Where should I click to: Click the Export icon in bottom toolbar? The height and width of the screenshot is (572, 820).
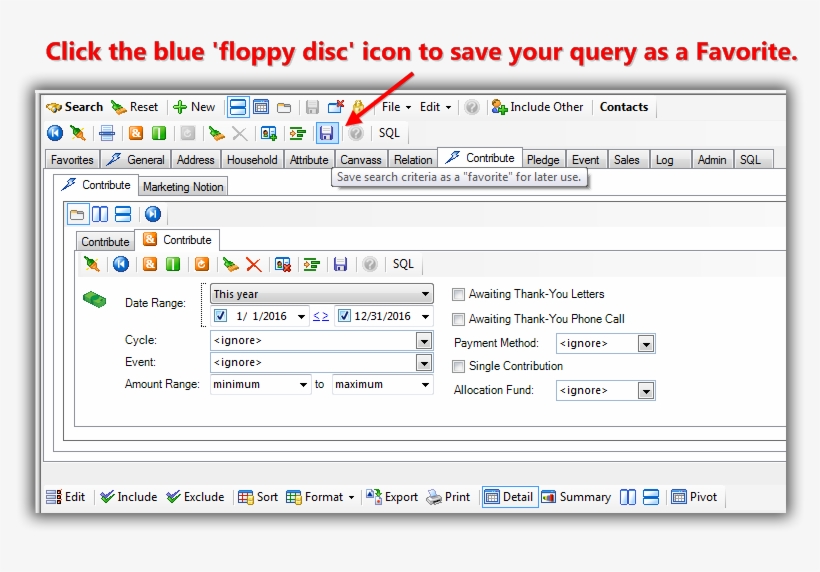click(374, 497)
